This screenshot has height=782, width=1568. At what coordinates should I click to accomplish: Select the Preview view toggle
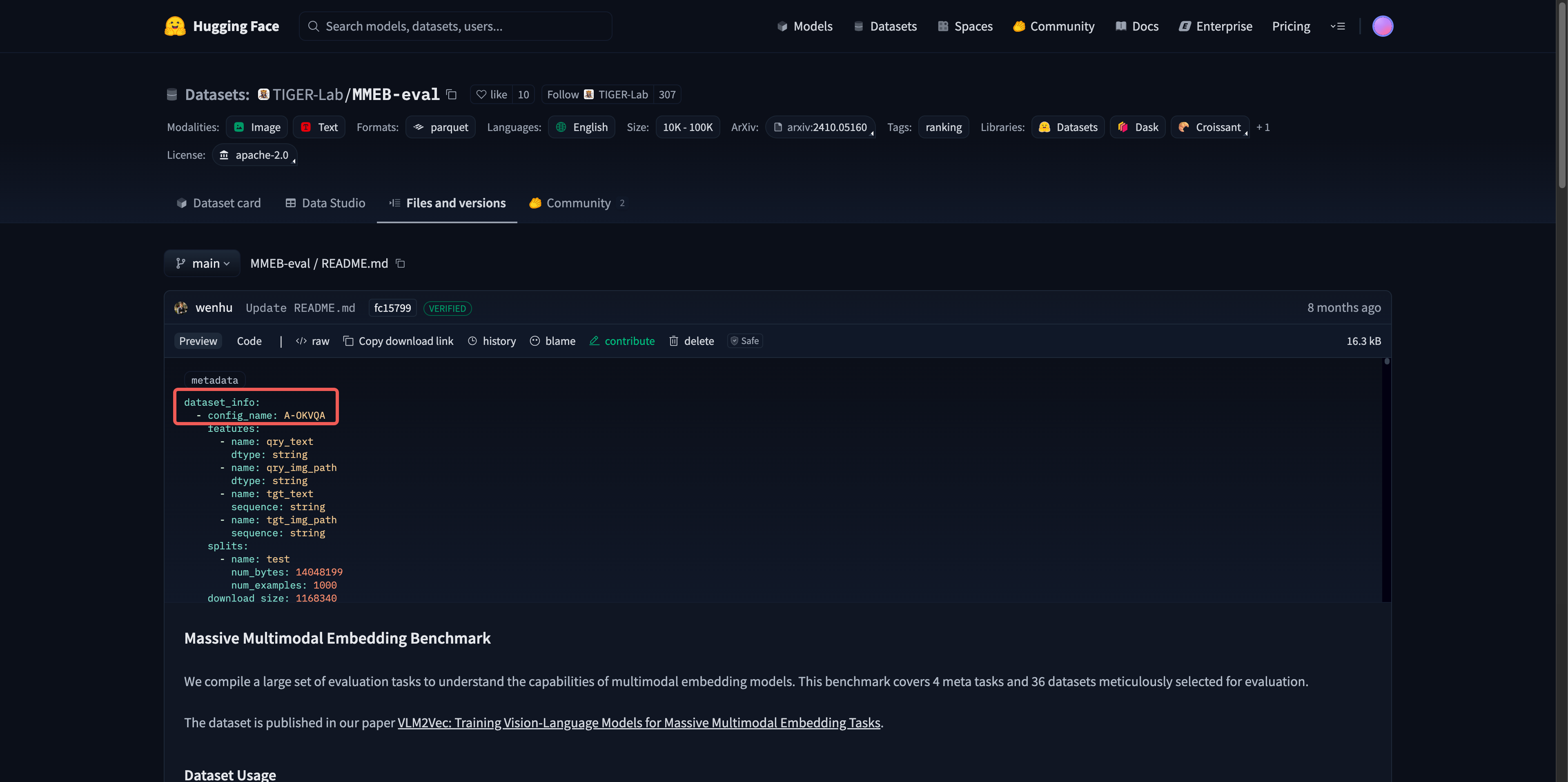[x=198, y=341]
